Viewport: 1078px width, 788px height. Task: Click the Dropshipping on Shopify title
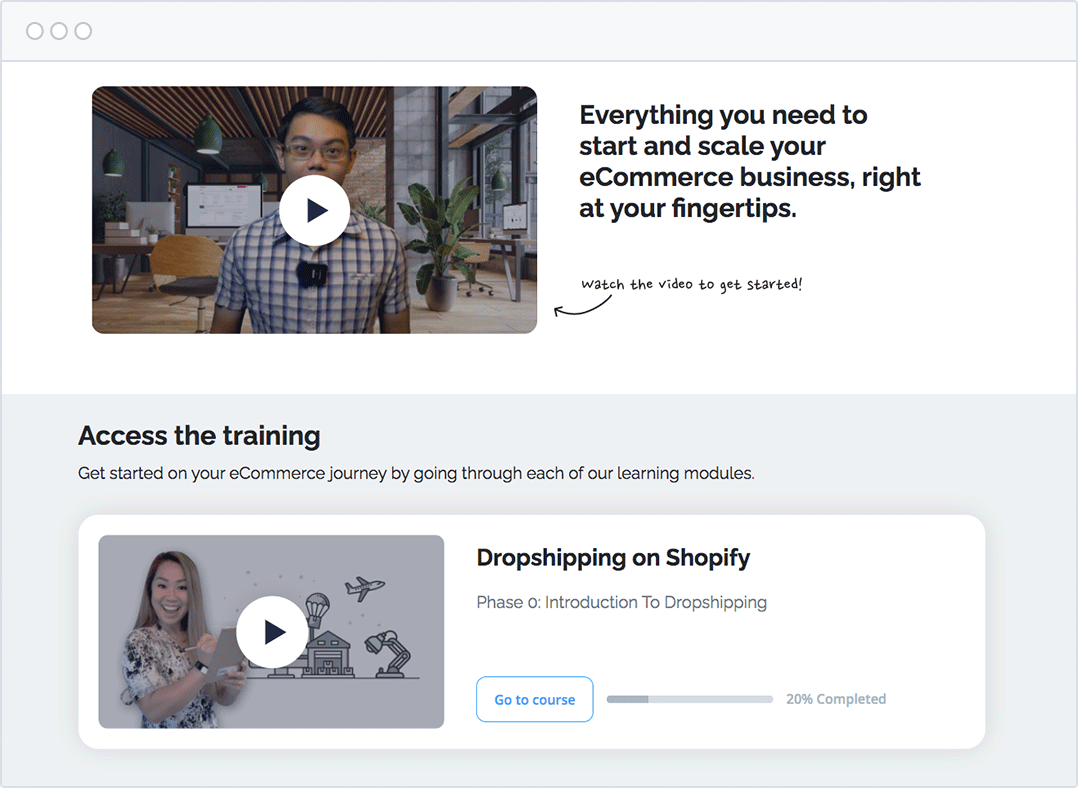tap(613, 558)
